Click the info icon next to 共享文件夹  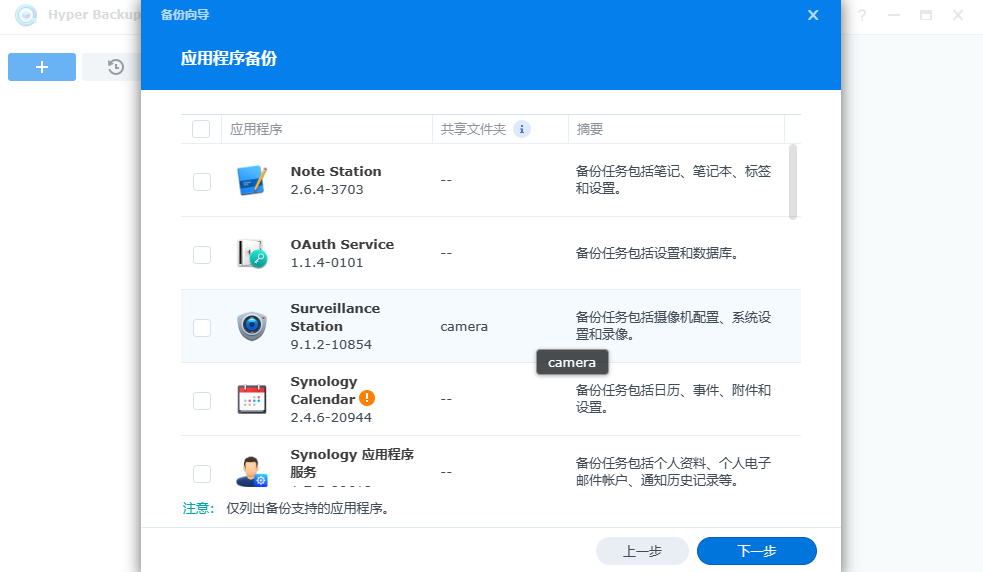[x=521, y=129]
